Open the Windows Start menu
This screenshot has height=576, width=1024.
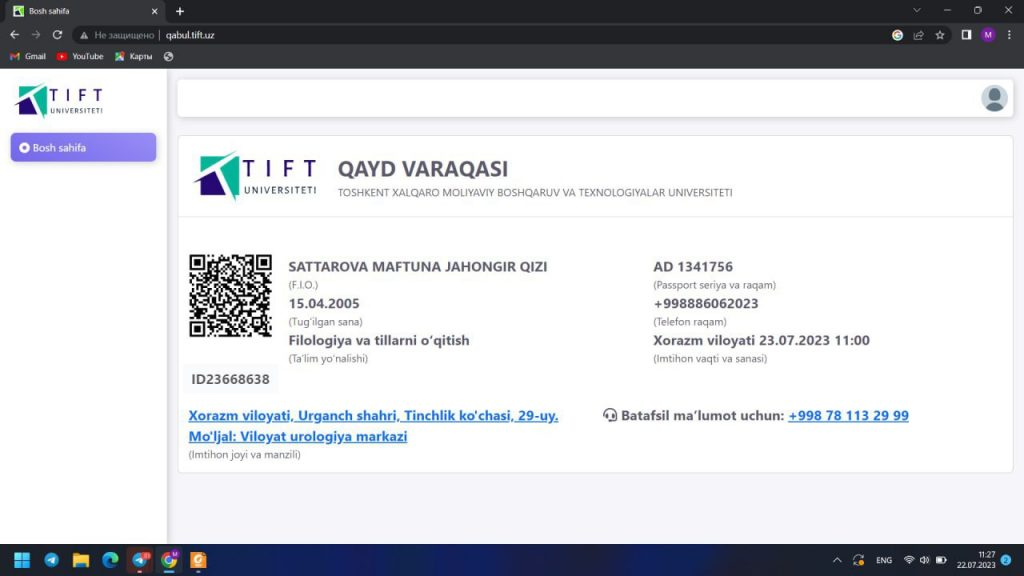22,560
